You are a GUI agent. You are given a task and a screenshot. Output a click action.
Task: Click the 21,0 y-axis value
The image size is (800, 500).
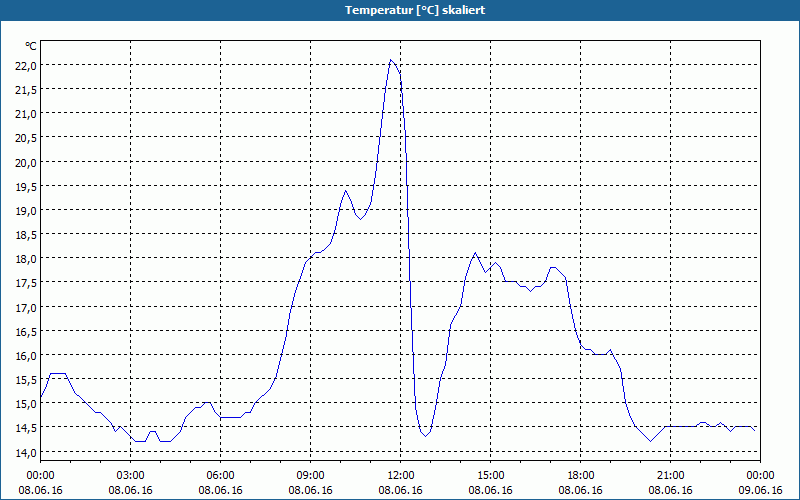26,114
